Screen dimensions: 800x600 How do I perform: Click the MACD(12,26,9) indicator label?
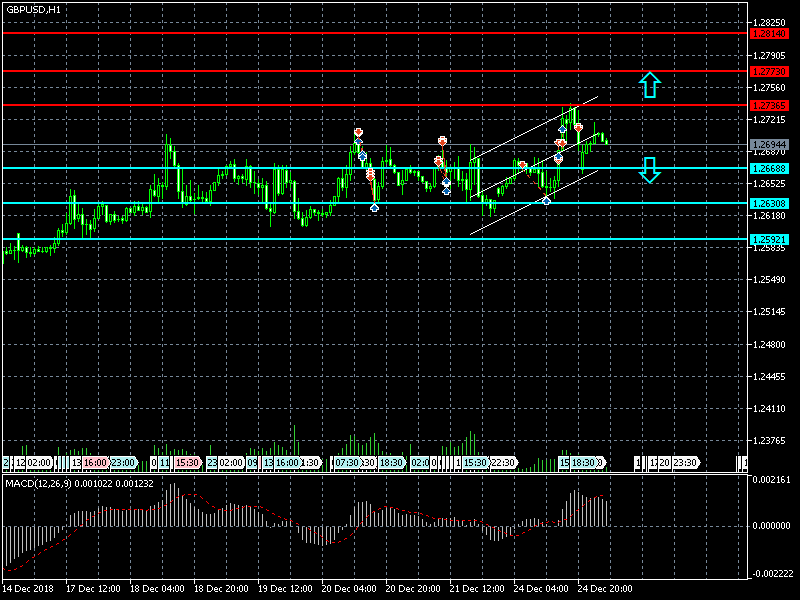coord(78,483)
